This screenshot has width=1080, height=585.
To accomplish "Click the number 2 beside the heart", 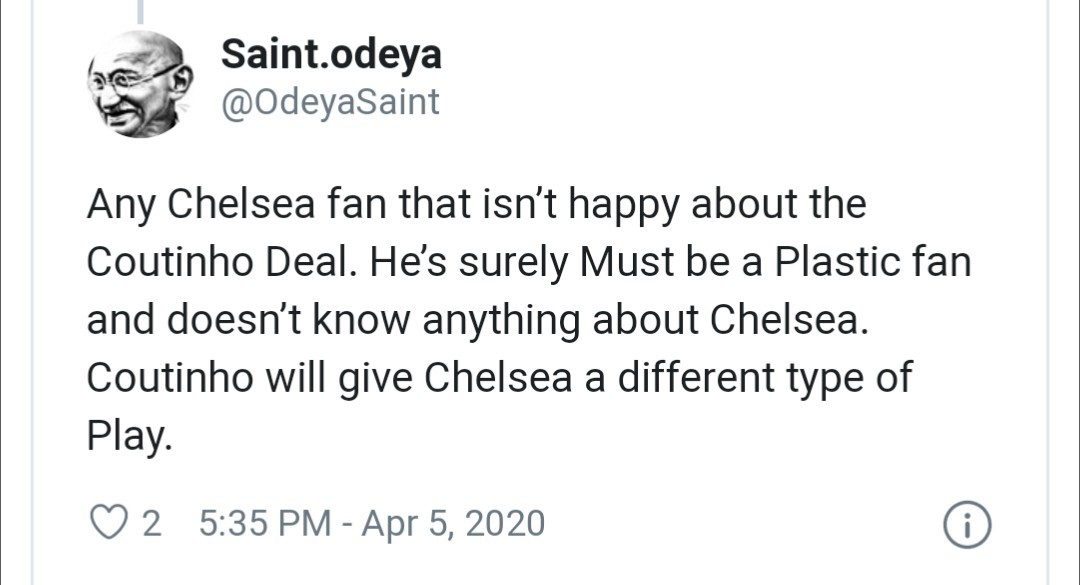I will (140, 519).
